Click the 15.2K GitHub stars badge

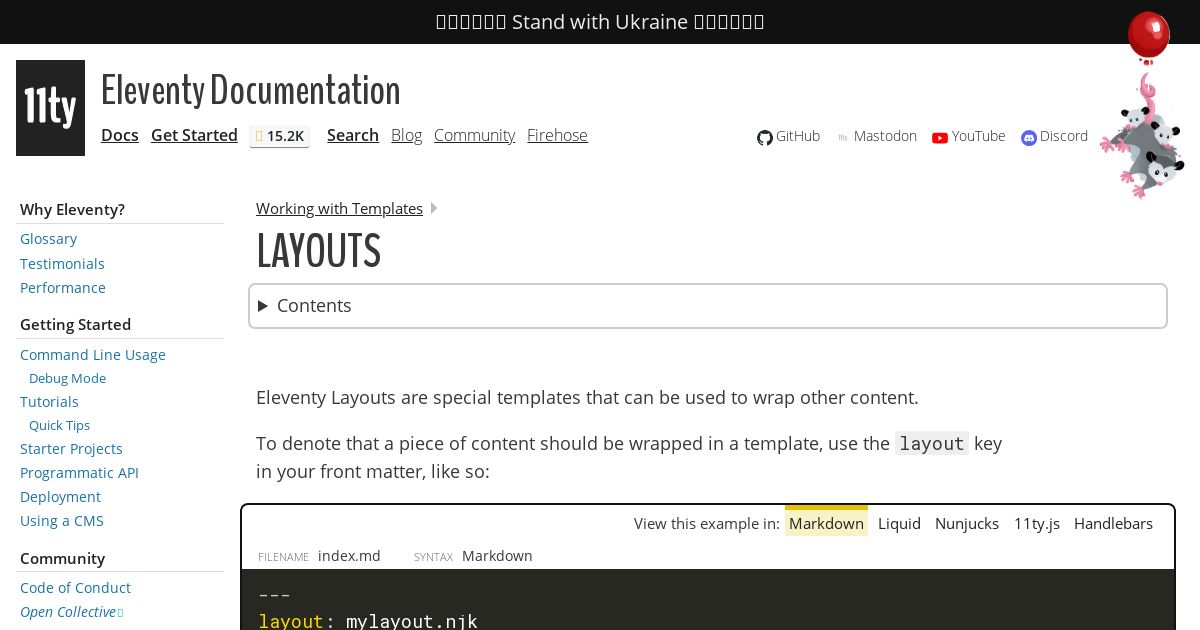pyautogui.click(x=279, y=136)
